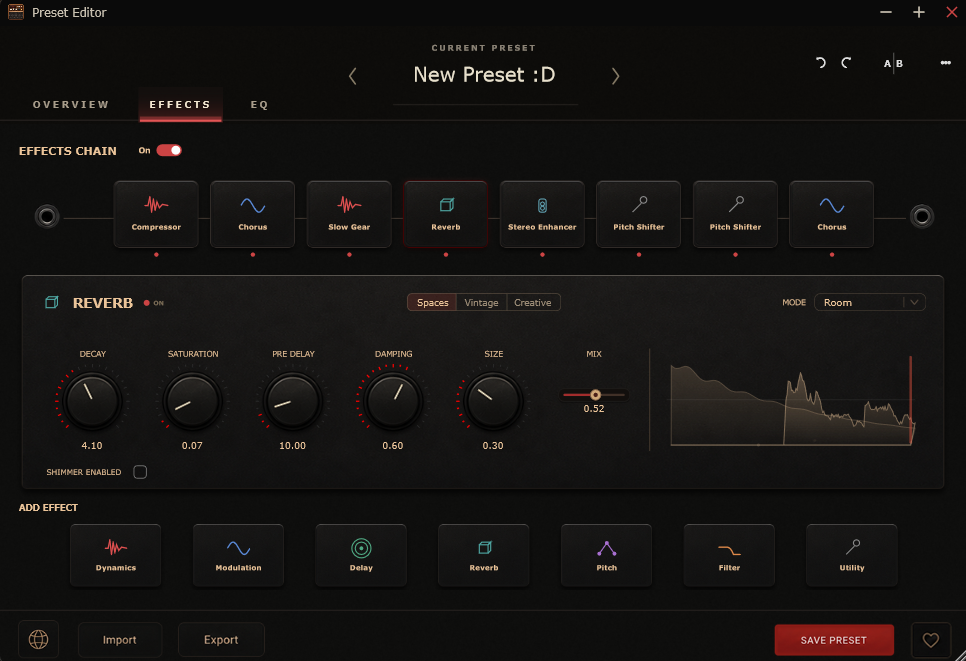Screen dimensions: 966x661
Task: Select the Creative reverb category
Action: [x=533, y=302]
